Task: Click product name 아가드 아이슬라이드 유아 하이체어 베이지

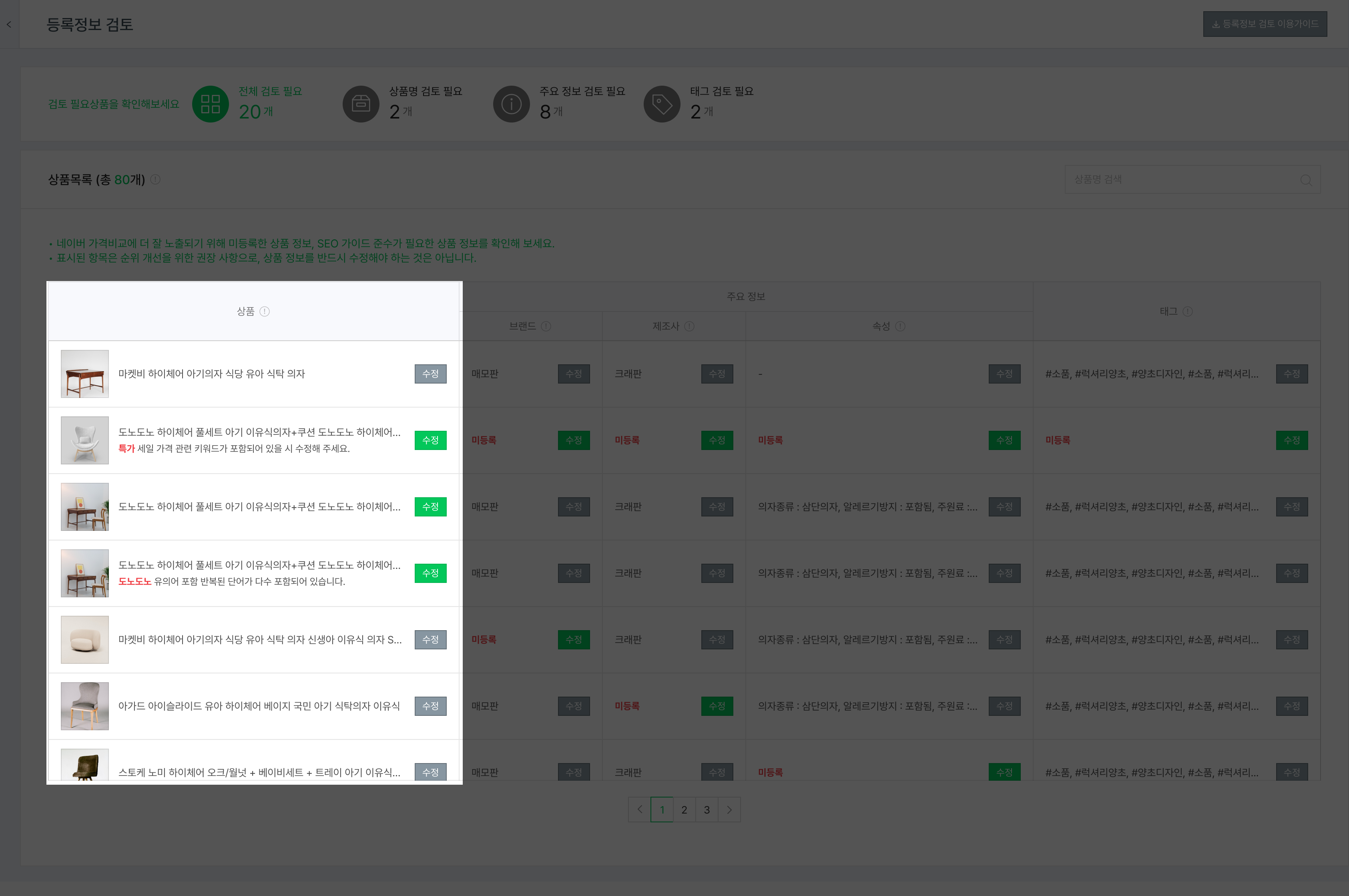Action: (x=259, y=706)
